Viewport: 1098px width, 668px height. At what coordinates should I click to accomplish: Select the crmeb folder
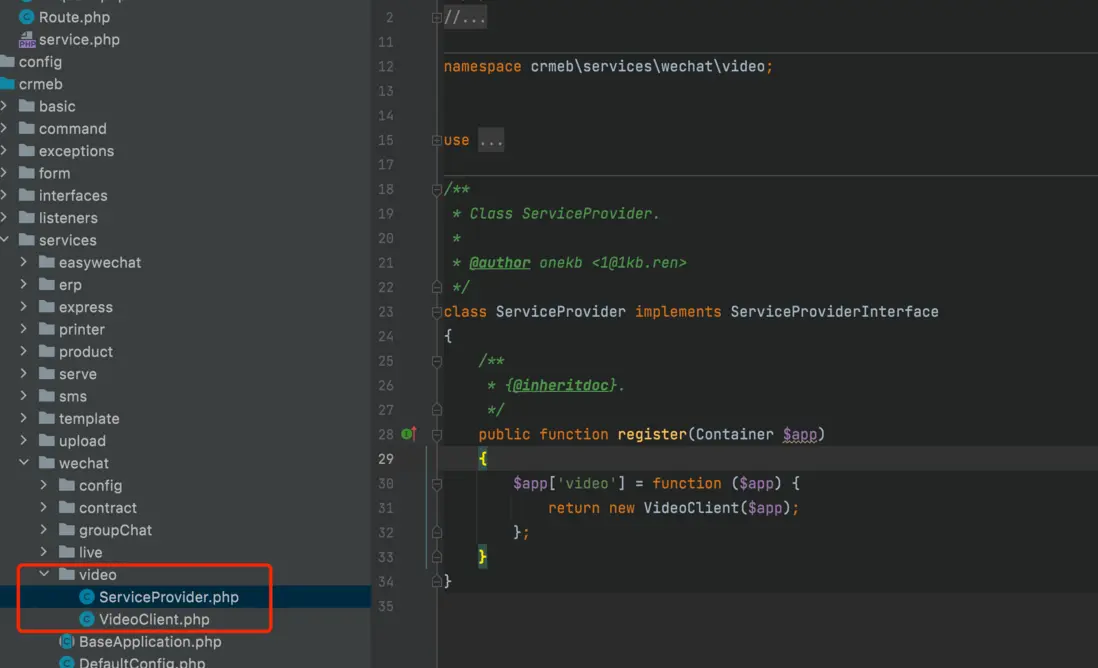pyautogui.click(x=40, y=84)
